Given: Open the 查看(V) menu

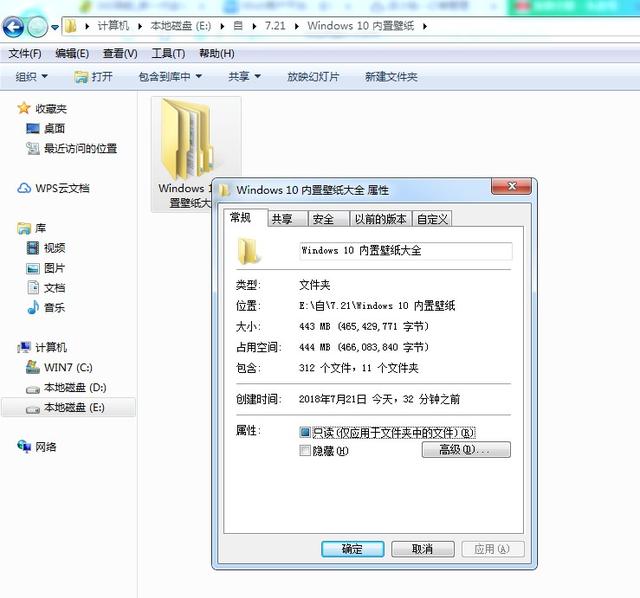Looking at the screenshot, I should tap(120, 53).
